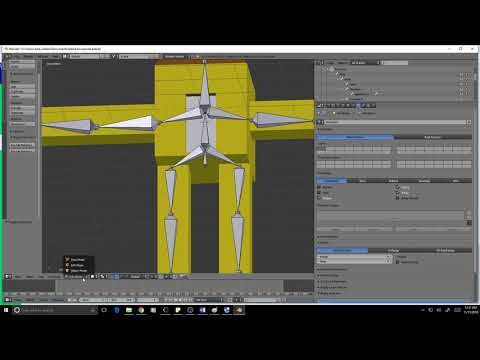This screenshot has height=360, width=480.
Task: Select Around Frame ghost type
Action: (343, 250)
